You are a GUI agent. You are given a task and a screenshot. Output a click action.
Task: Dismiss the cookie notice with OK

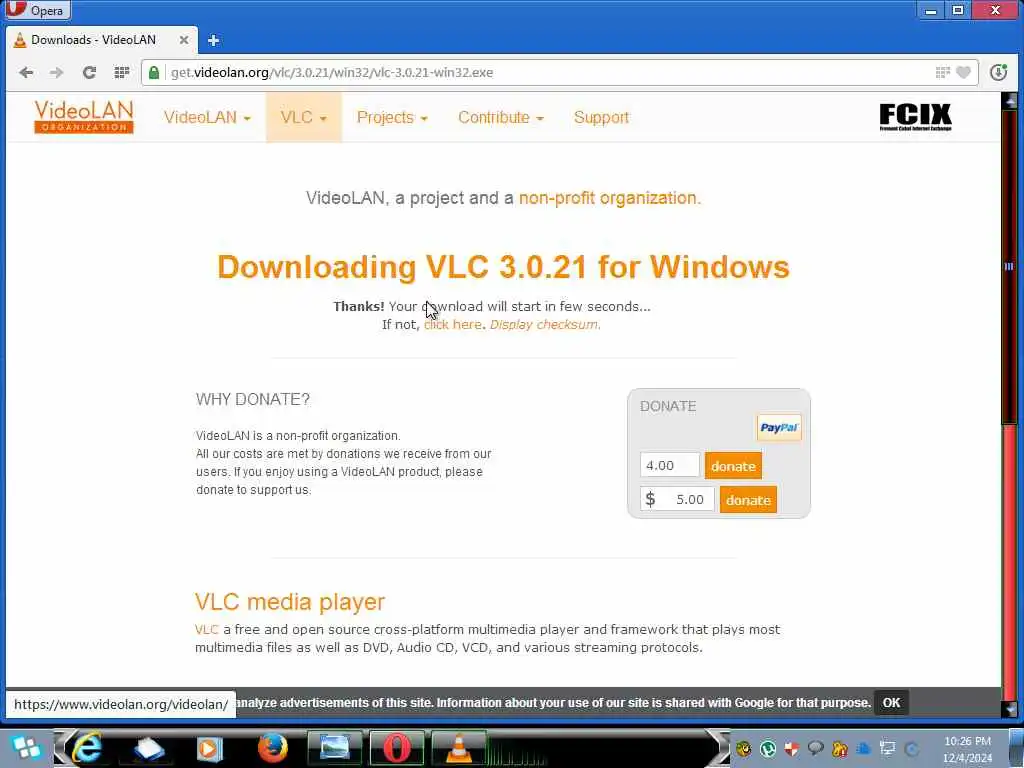[x=891, y=703]
